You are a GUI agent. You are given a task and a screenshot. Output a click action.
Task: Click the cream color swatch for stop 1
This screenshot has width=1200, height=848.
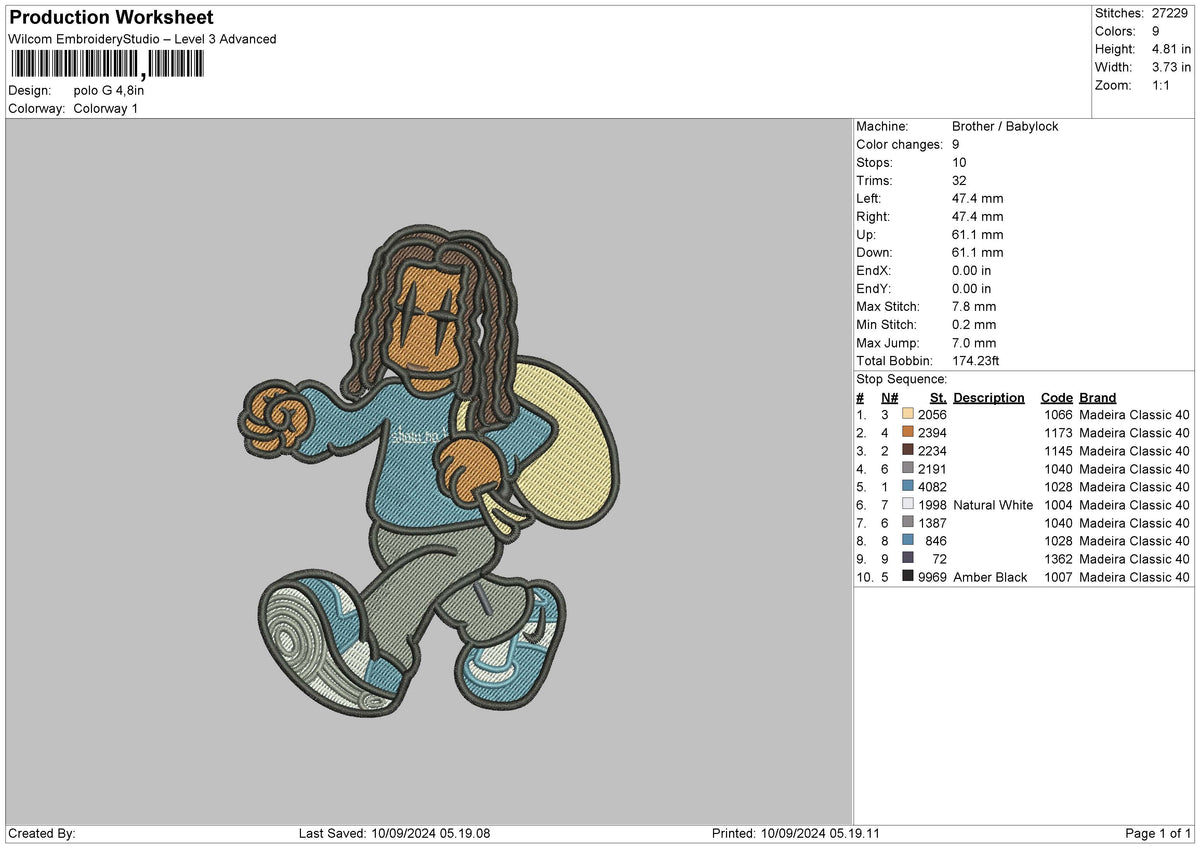point(908,414)
